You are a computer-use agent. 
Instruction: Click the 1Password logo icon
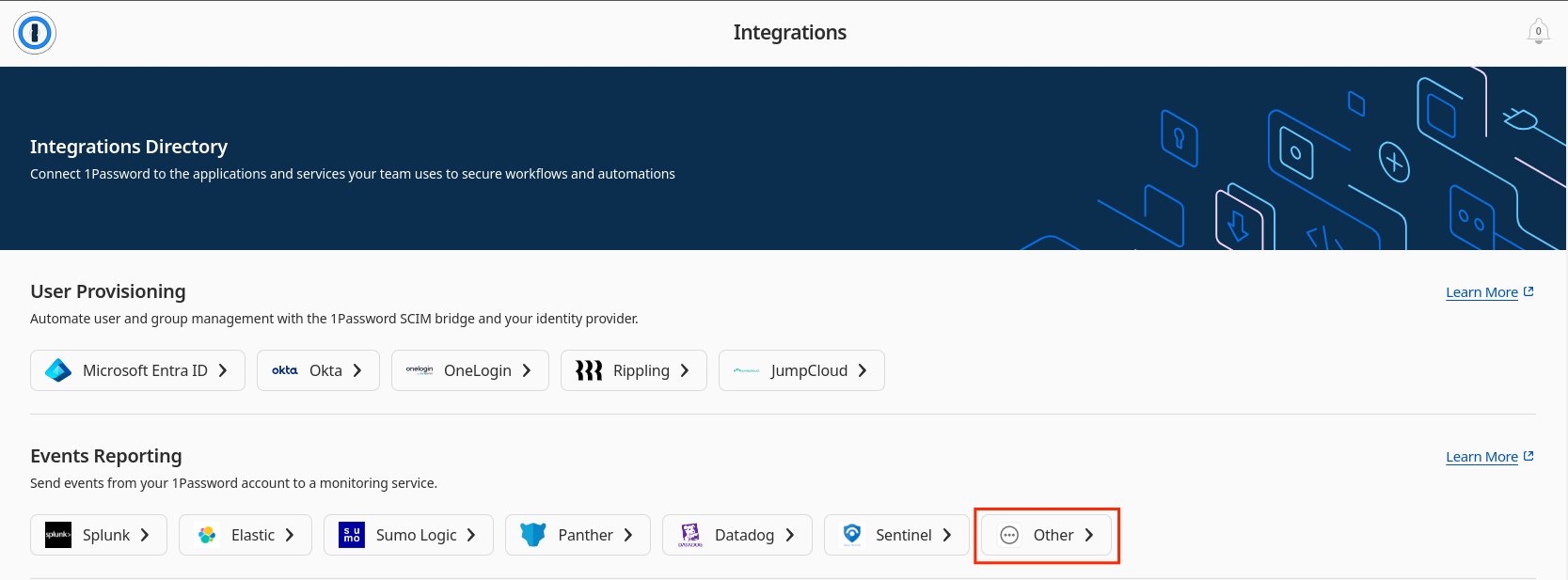35,33
